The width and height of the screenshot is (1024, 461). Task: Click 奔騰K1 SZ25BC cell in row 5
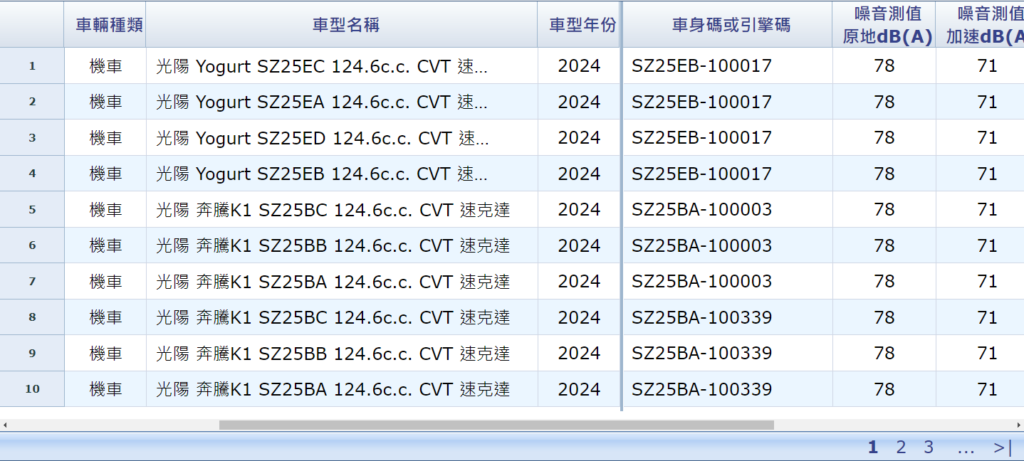click(x=342, y=210)
